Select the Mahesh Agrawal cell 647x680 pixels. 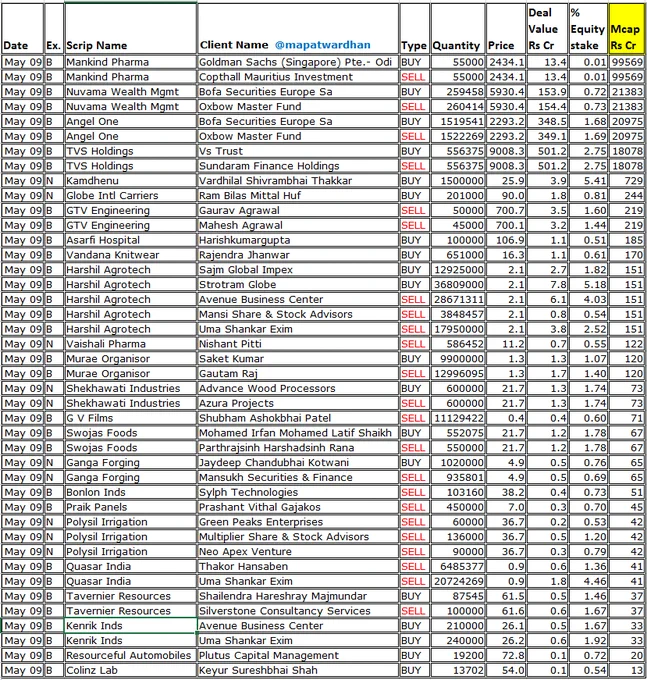298,225
